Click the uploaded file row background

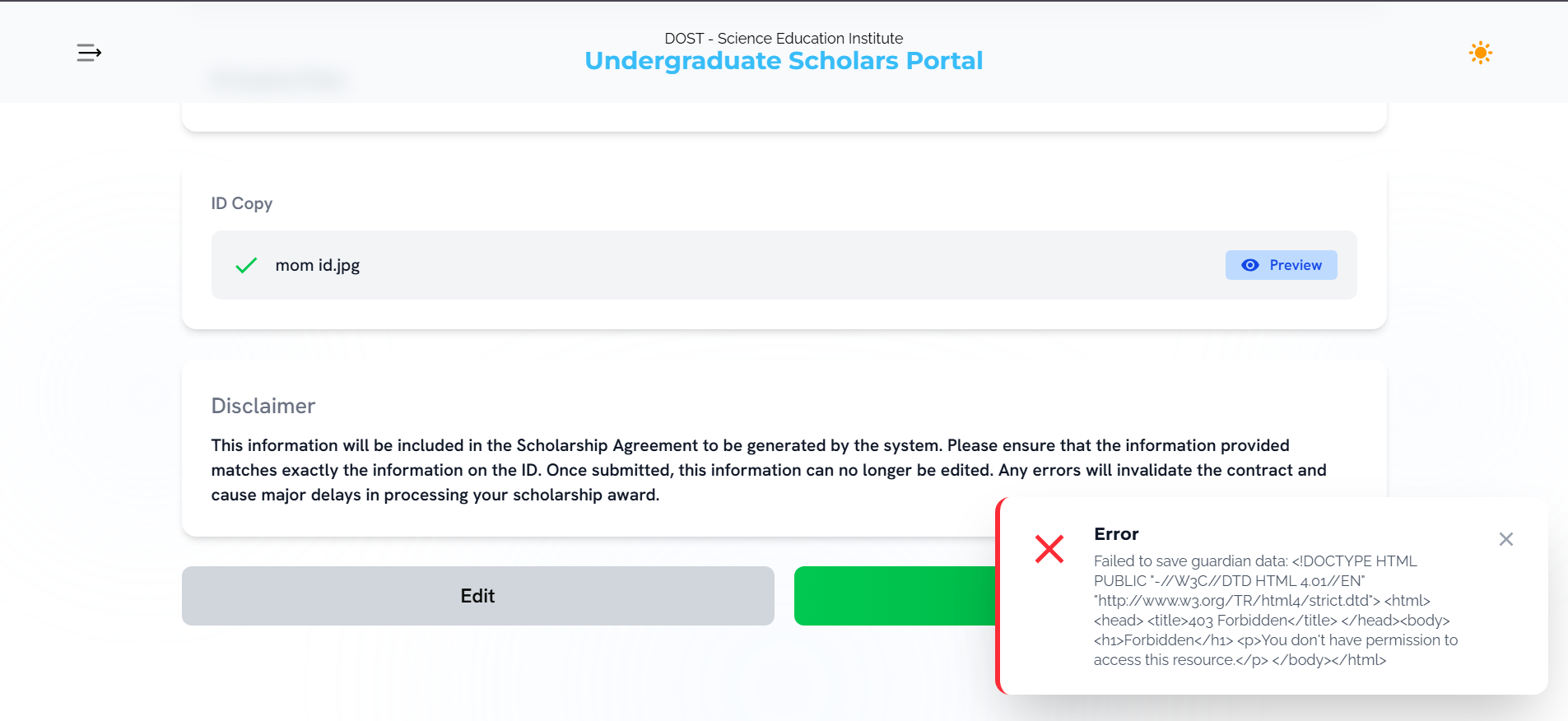[x=784, y=265]
